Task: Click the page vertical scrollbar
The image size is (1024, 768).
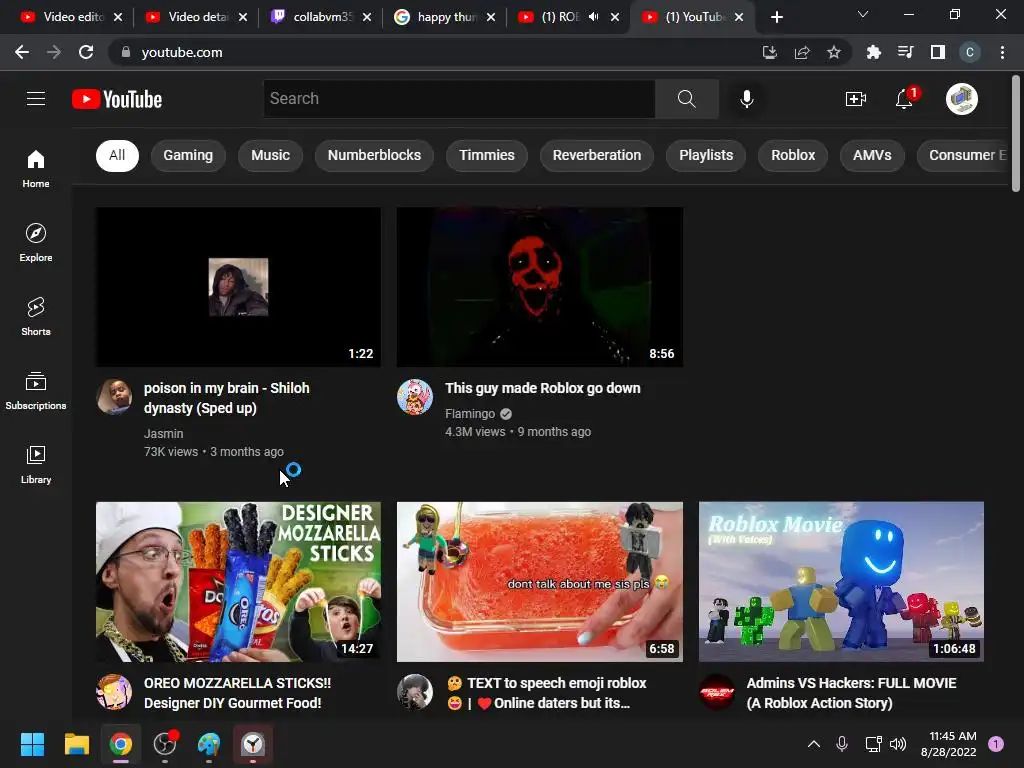Action: [x=1016, y=134]
